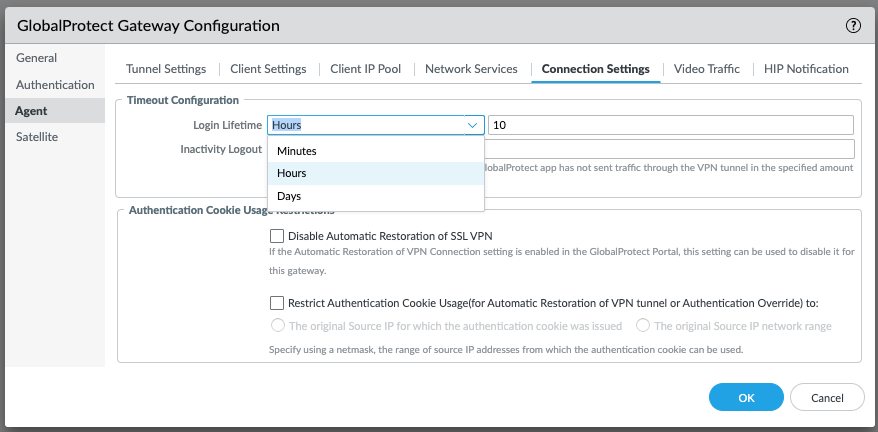Click the Login Lifetime value field
The width and height of the screenshot is (878, 432).
point(670,125)
